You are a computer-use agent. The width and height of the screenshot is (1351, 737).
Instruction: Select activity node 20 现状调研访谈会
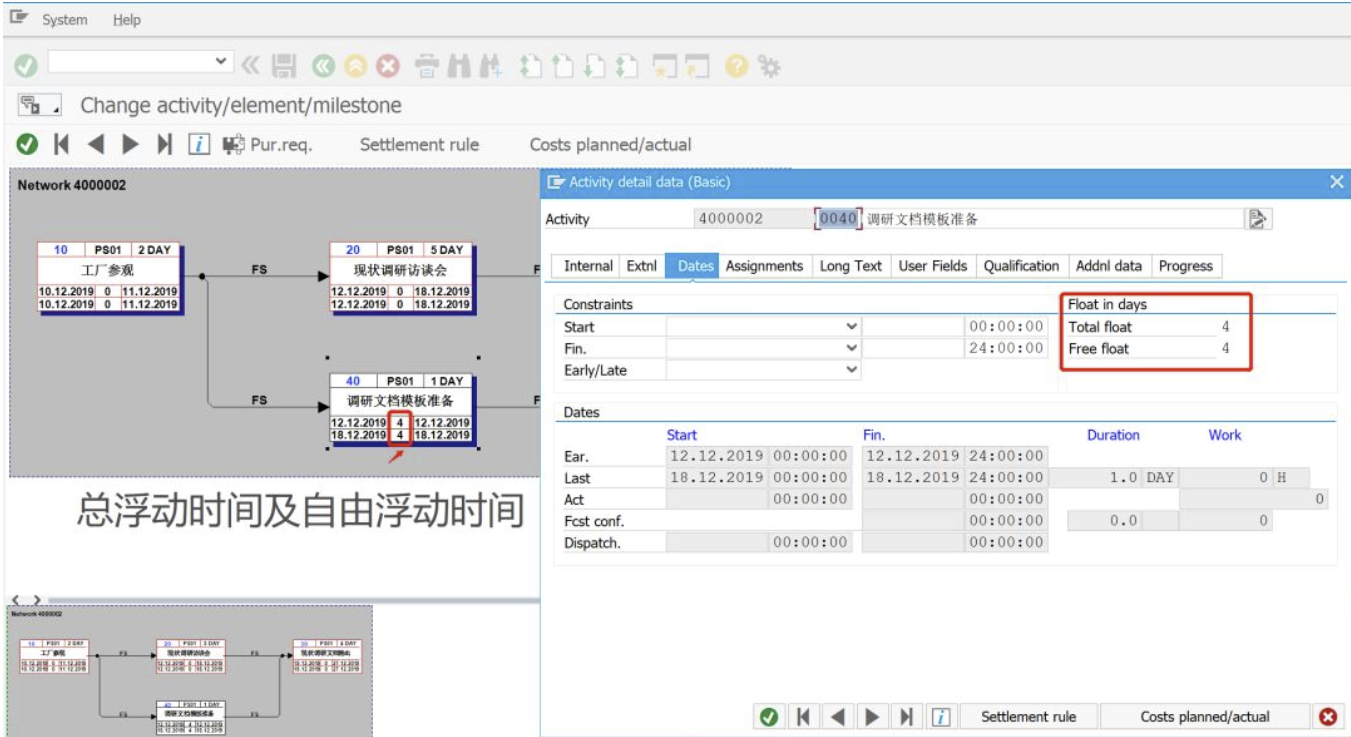coord(402,277)
